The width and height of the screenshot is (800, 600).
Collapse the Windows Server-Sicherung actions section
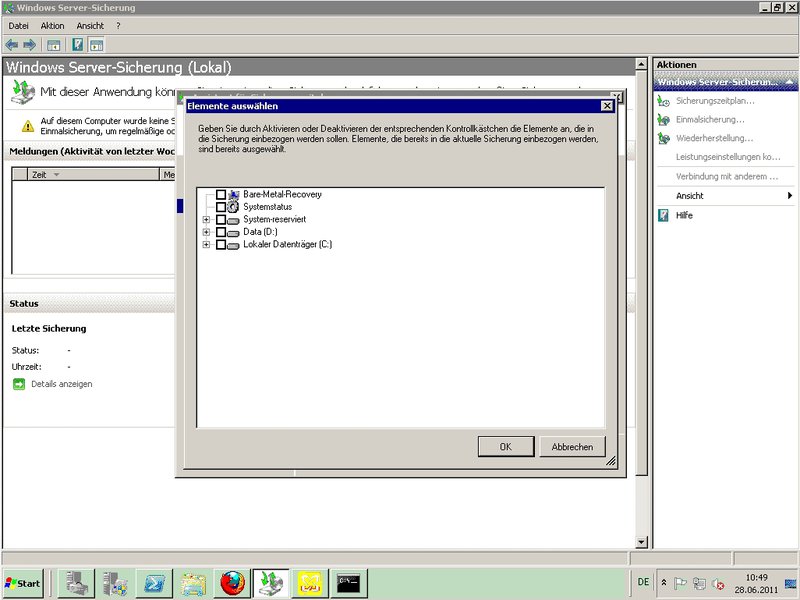[x=790, y=82]
